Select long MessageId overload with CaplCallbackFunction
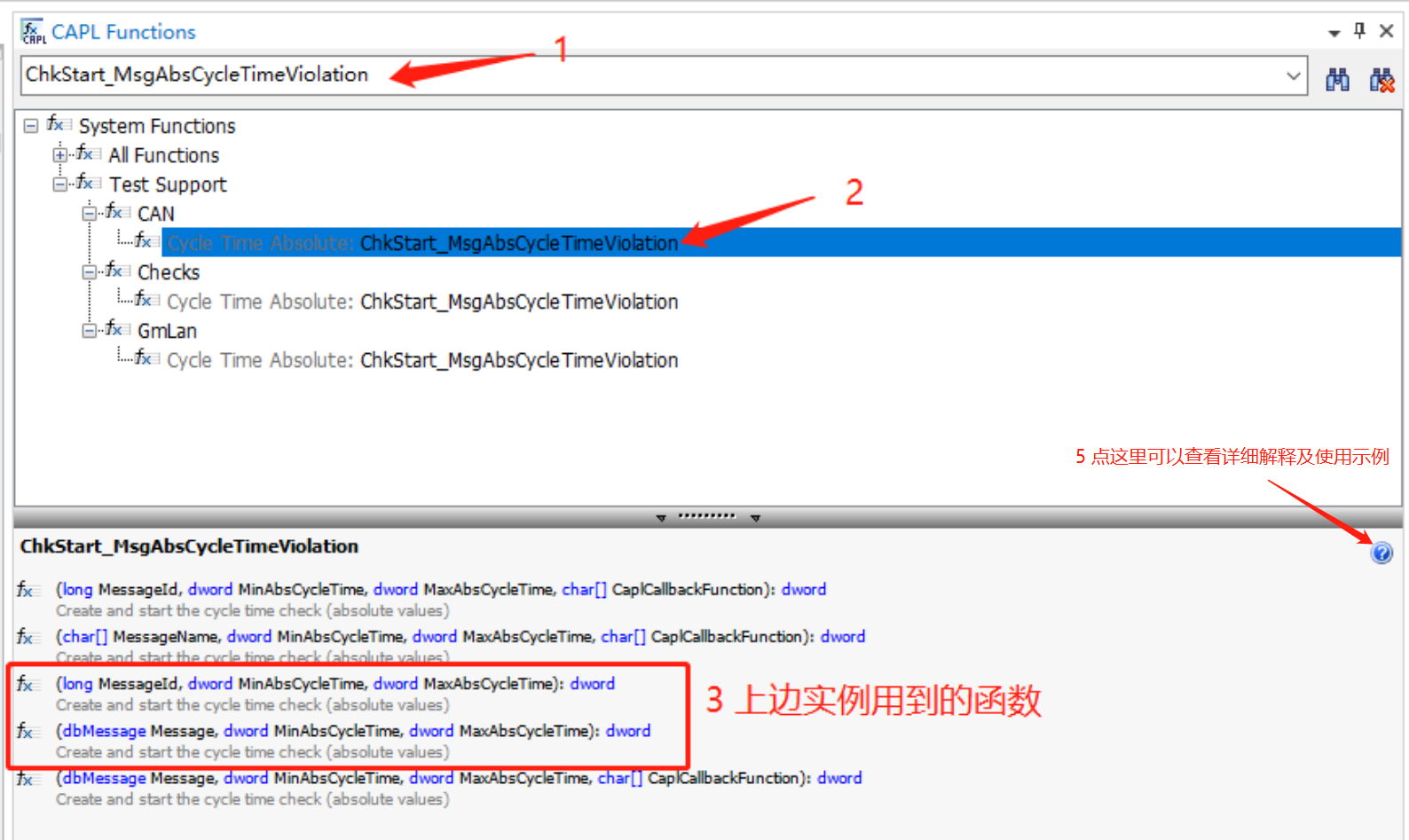Viewport: 1409px width, 840px height. pos(441,589)
